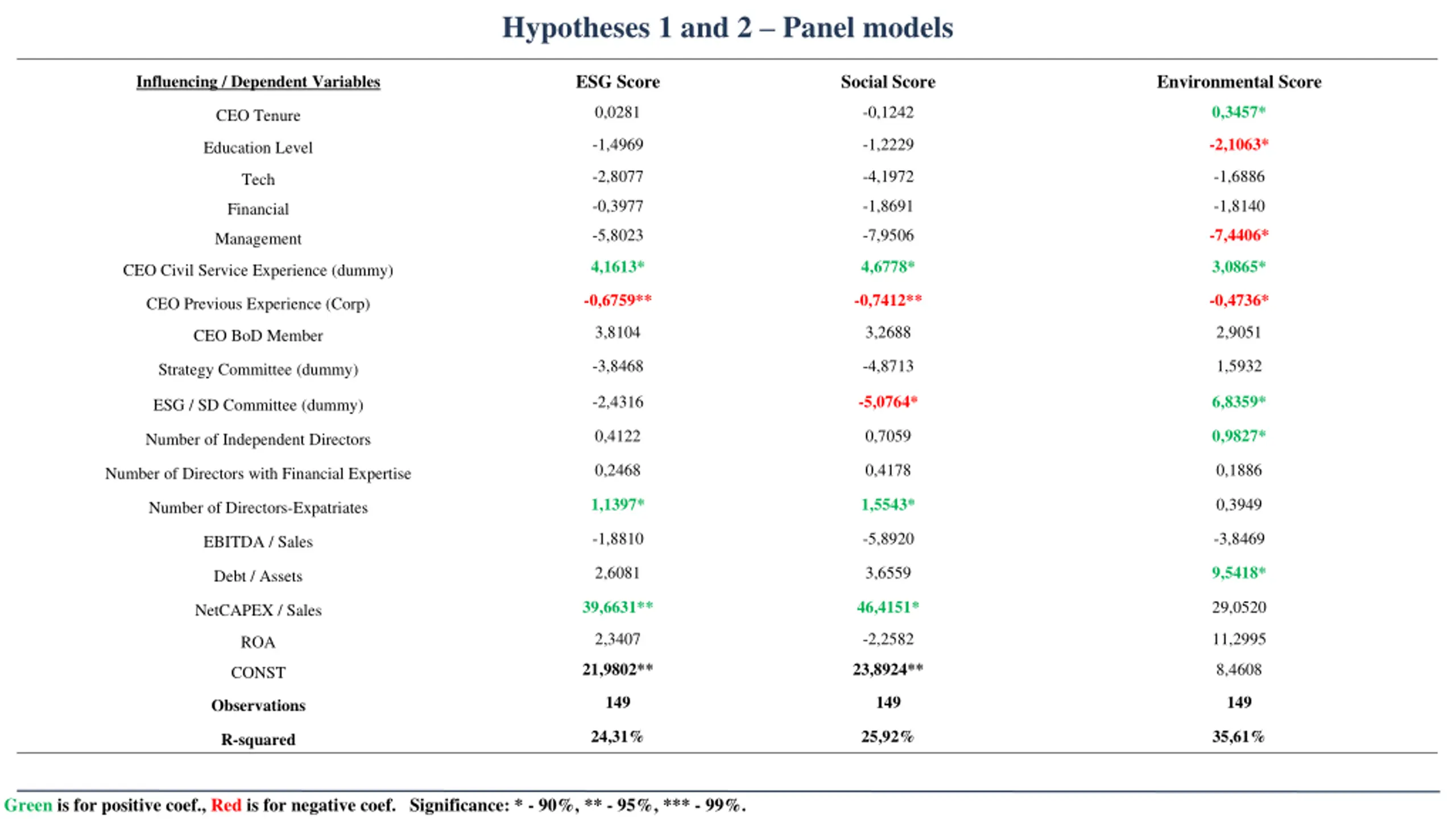
Task: Select the R-squared value 35,61%
Action: pyautogui.click(x=1239, y=737)
